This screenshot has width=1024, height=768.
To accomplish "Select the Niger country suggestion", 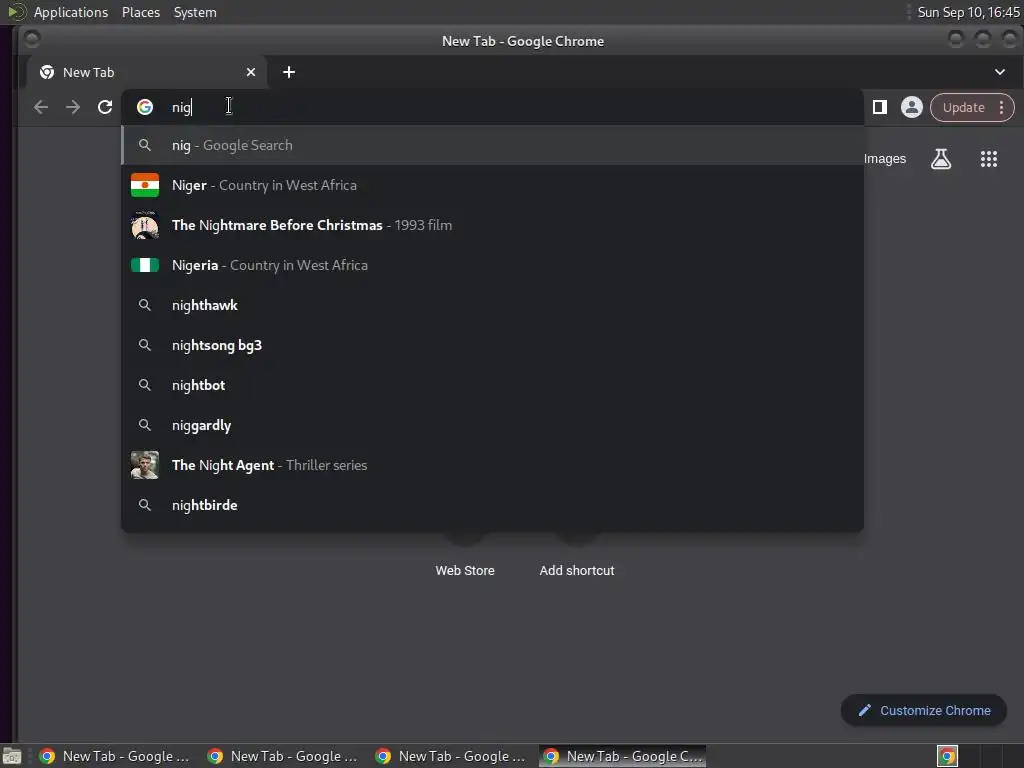I will pyautogui.click(x=492, y=185).
